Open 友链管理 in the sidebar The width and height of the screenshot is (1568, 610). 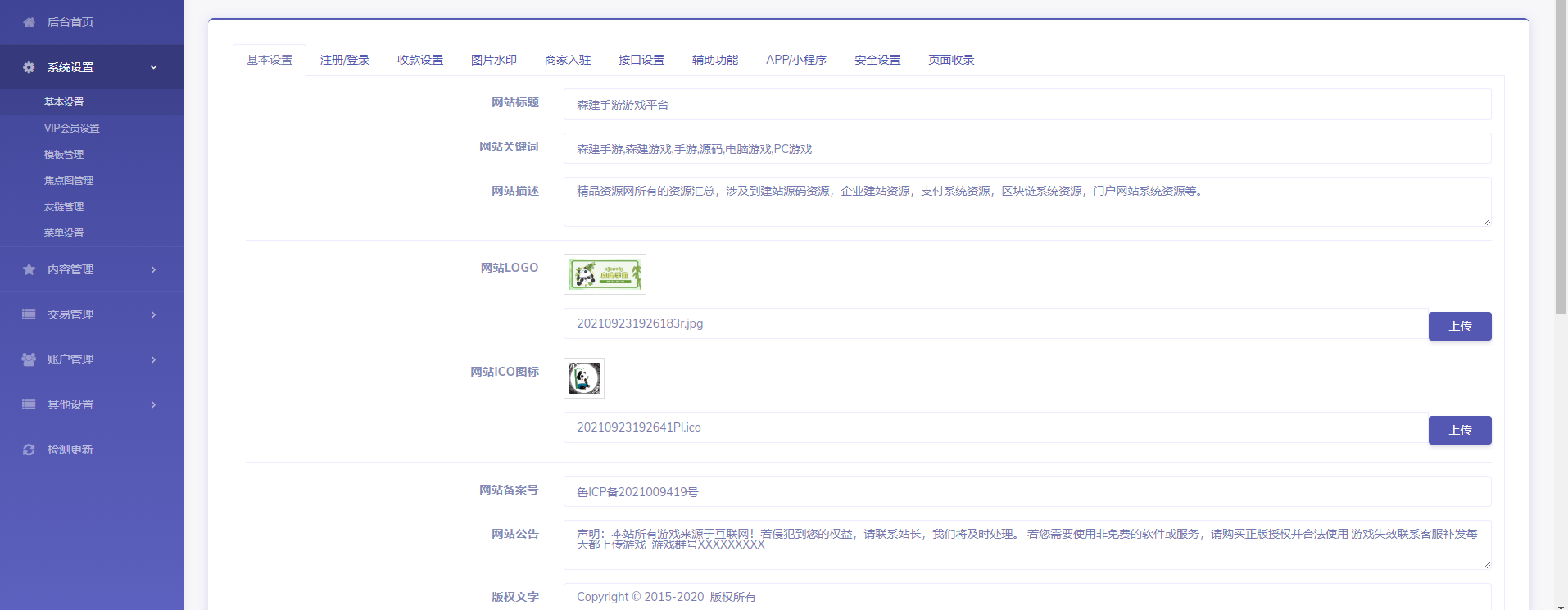64,207
